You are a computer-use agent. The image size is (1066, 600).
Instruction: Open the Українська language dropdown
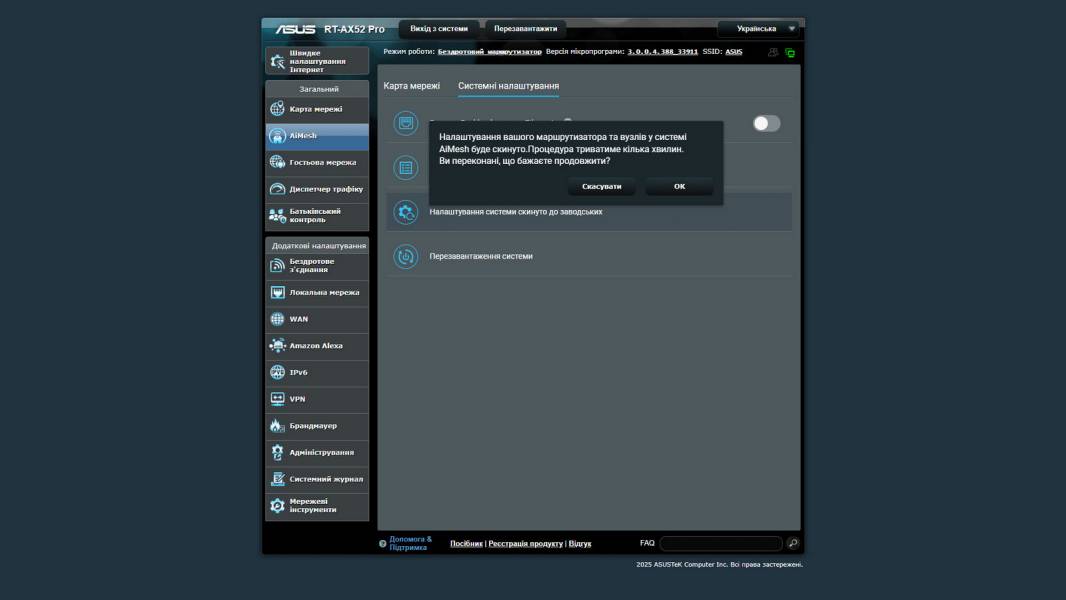click(x=760, y=29)
